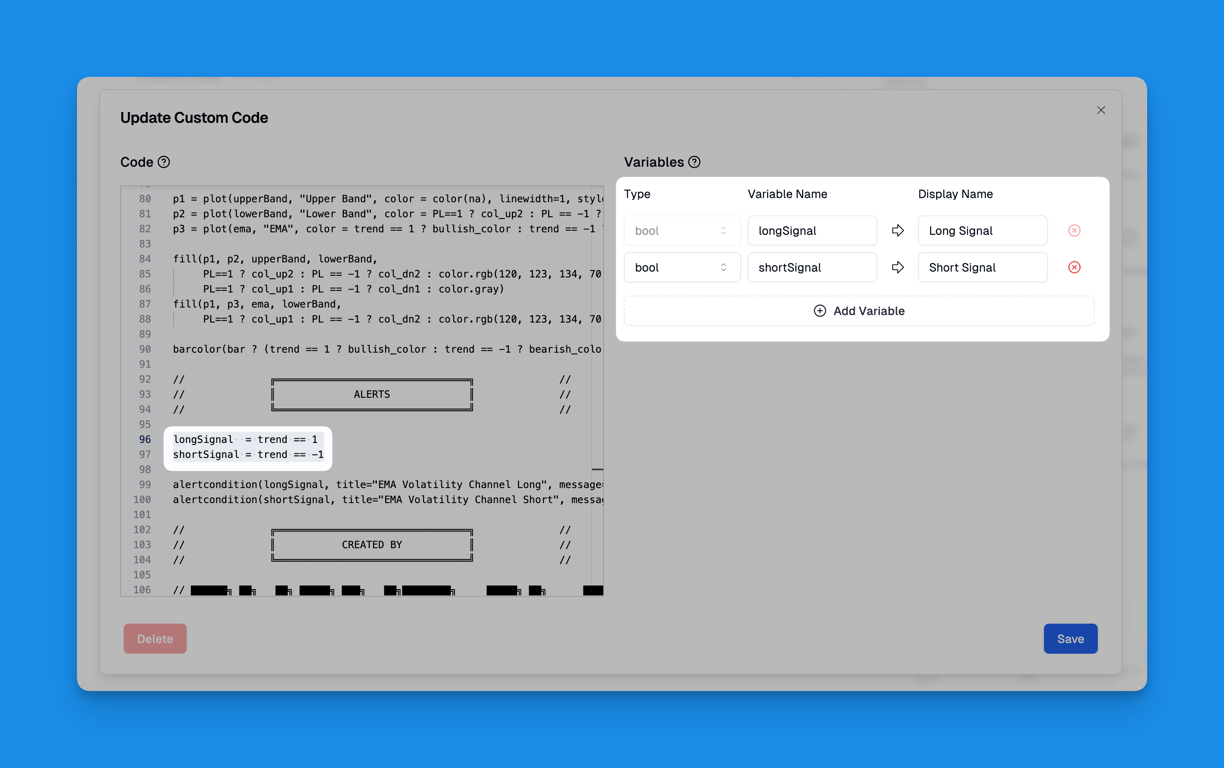
Task: Click the alertcondition(shortSignal line 100
Action: pos(387,500)
